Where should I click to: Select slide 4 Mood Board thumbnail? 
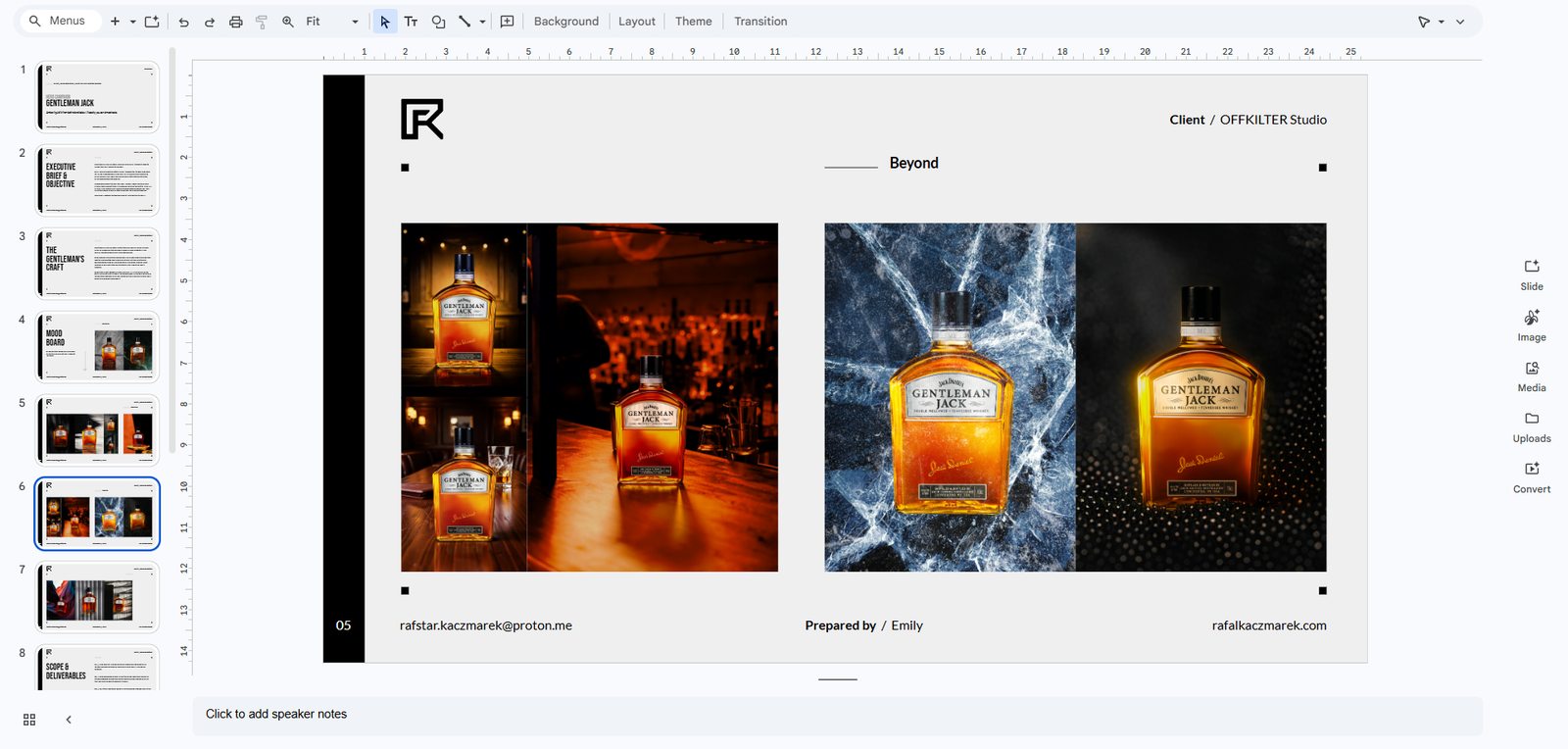click(97, 347)
